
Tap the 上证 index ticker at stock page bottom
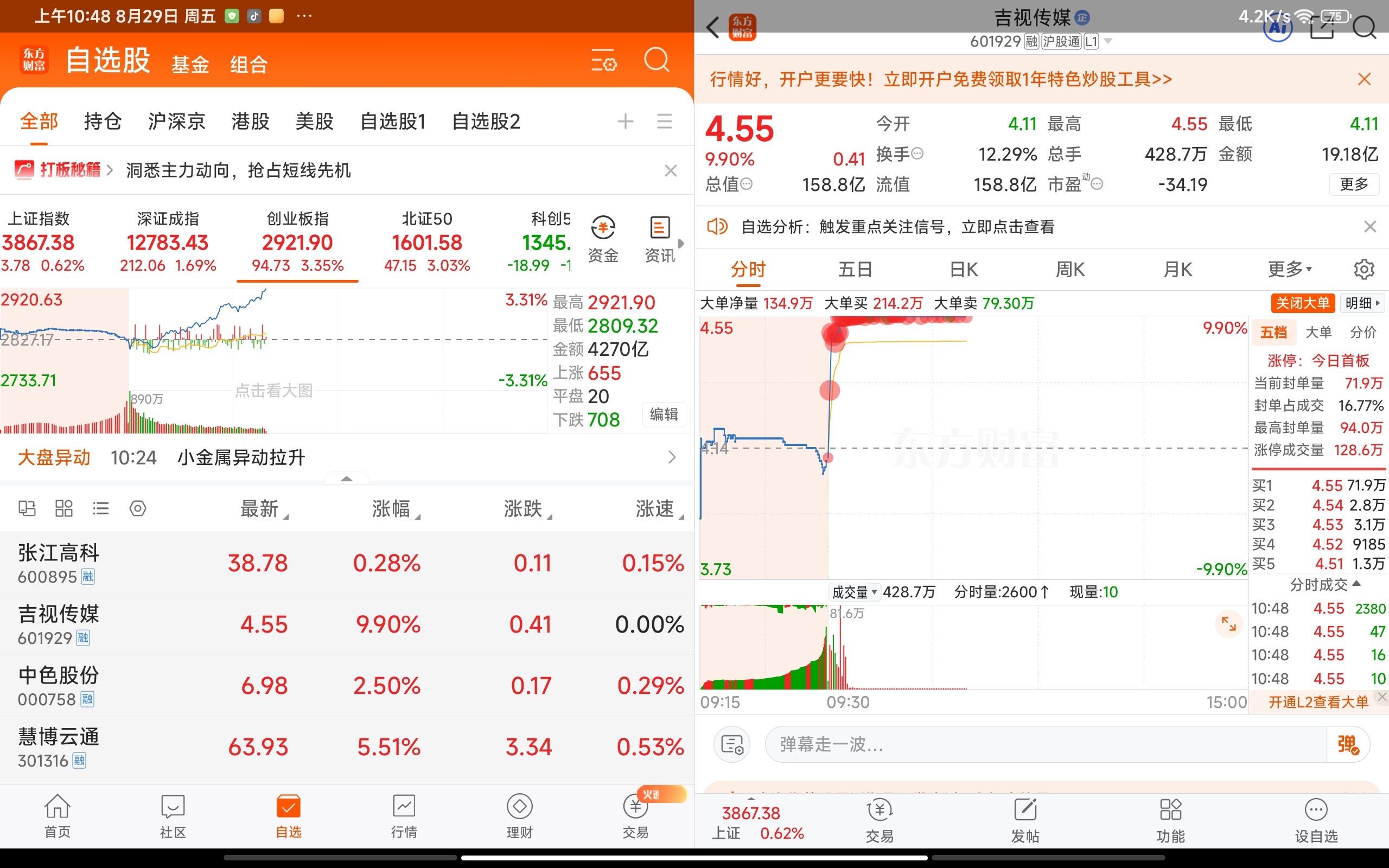pos(757,822)
